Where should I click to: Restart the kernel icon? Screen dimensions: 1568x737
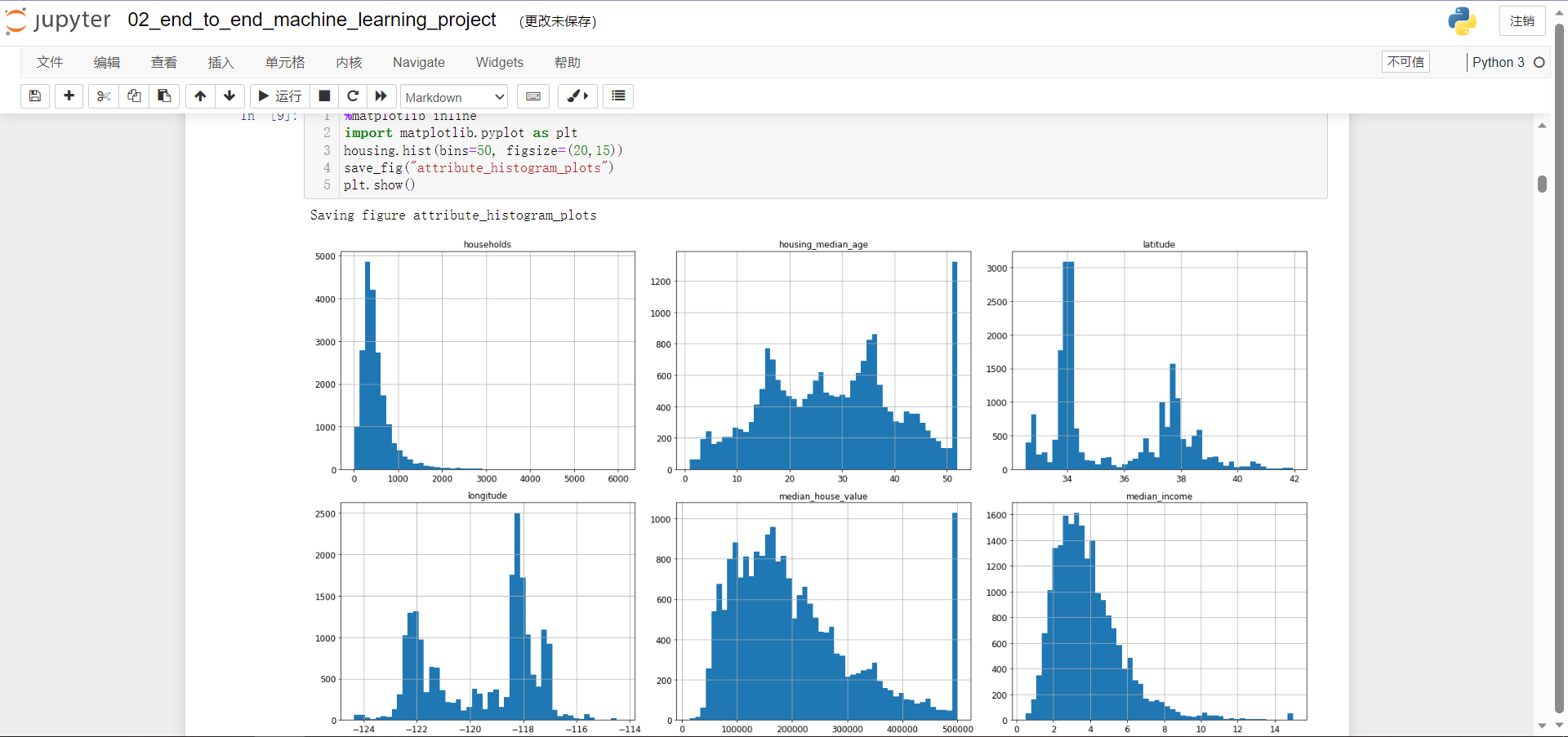pos(353,96)
